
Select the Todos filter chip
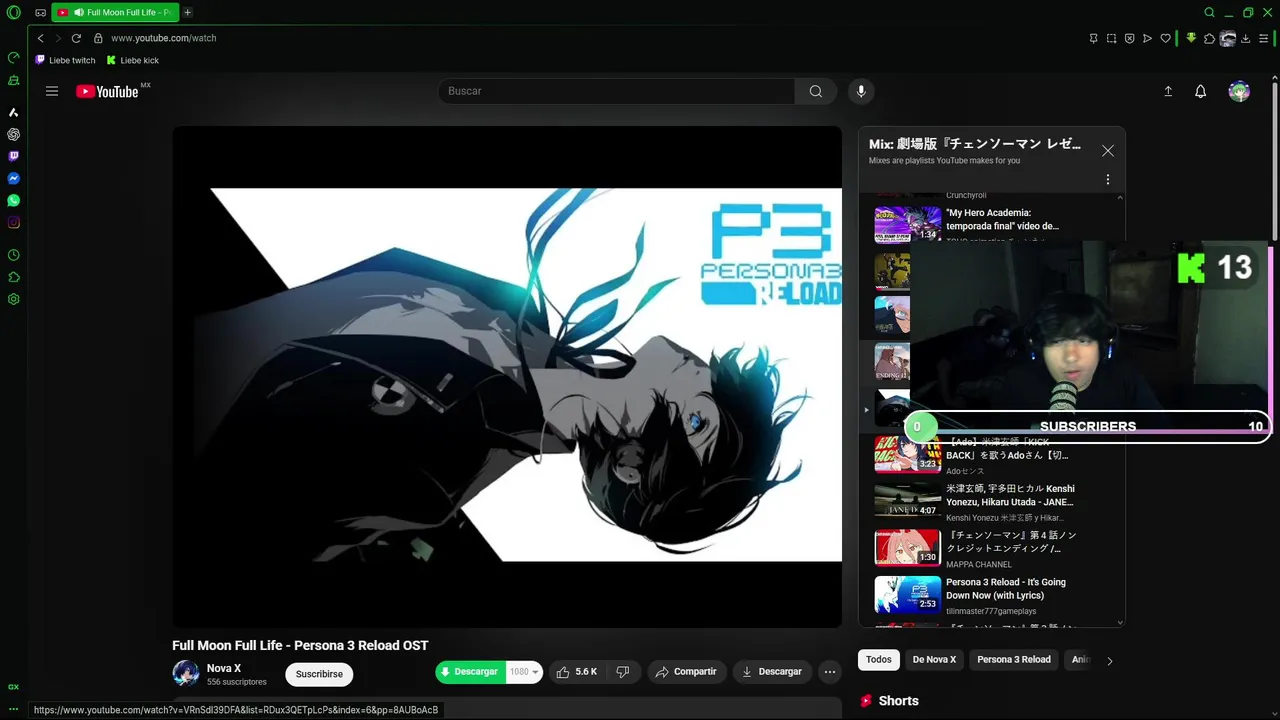pyautogui.click(x=879, y=660)
